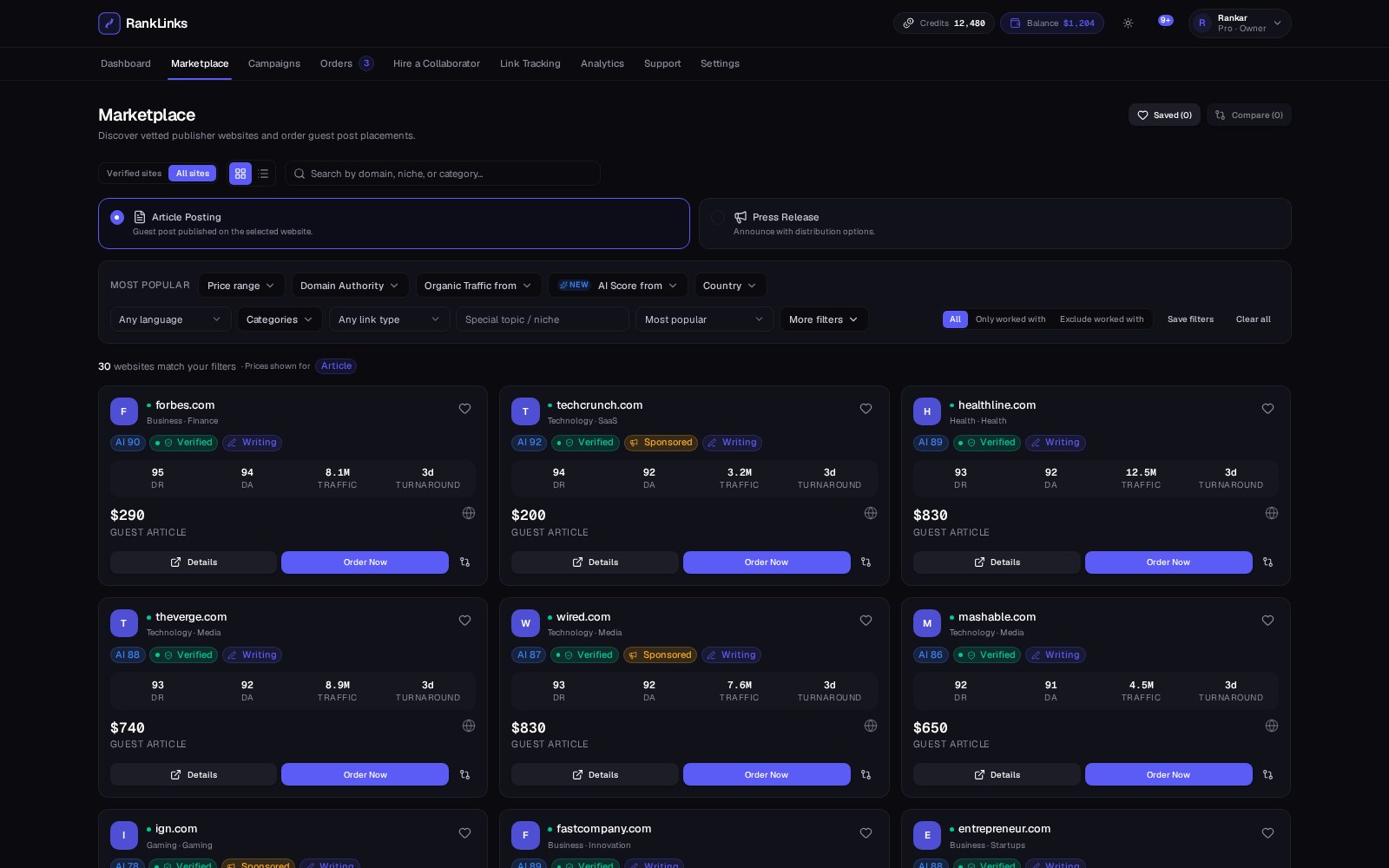Click the globe icon on techcrunch.com card
Screen dimensions: 1389x868
pyautogui.click(x=871, y=513)
